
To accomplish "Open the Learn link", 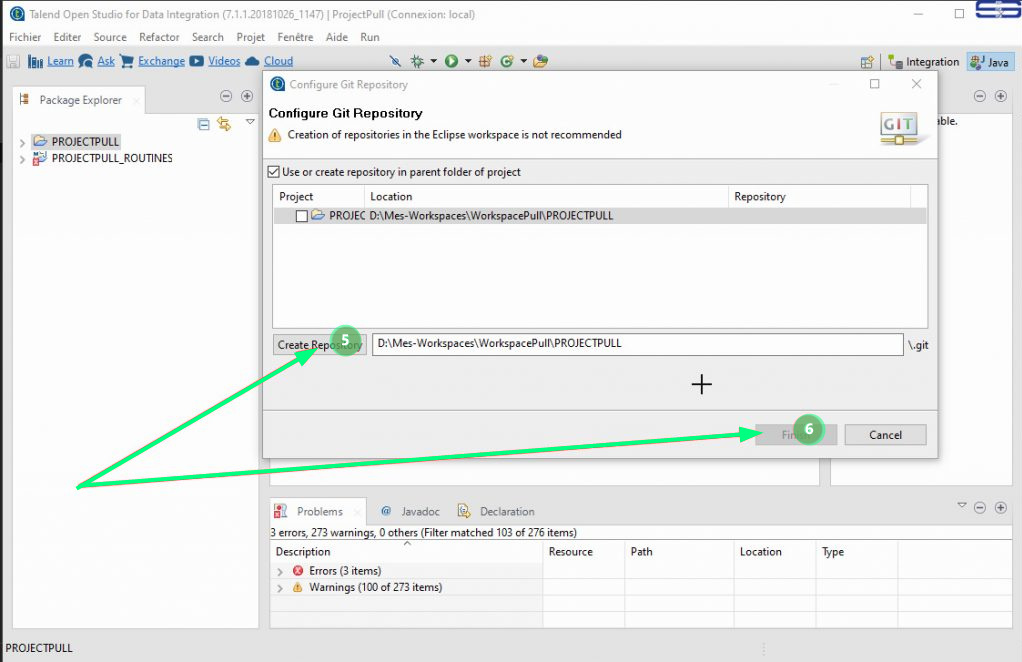I will pyautogui.click(x=60, y=61).
